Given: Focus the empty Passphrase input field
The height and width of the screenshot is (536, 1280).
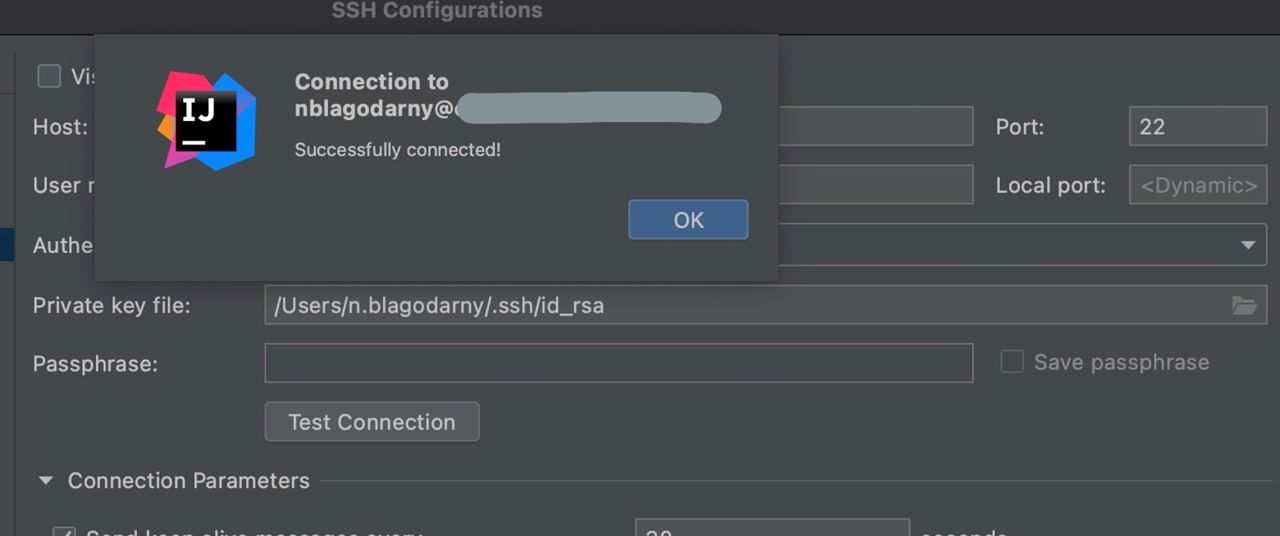Looking at the screenshot, I should pos(618,363).
